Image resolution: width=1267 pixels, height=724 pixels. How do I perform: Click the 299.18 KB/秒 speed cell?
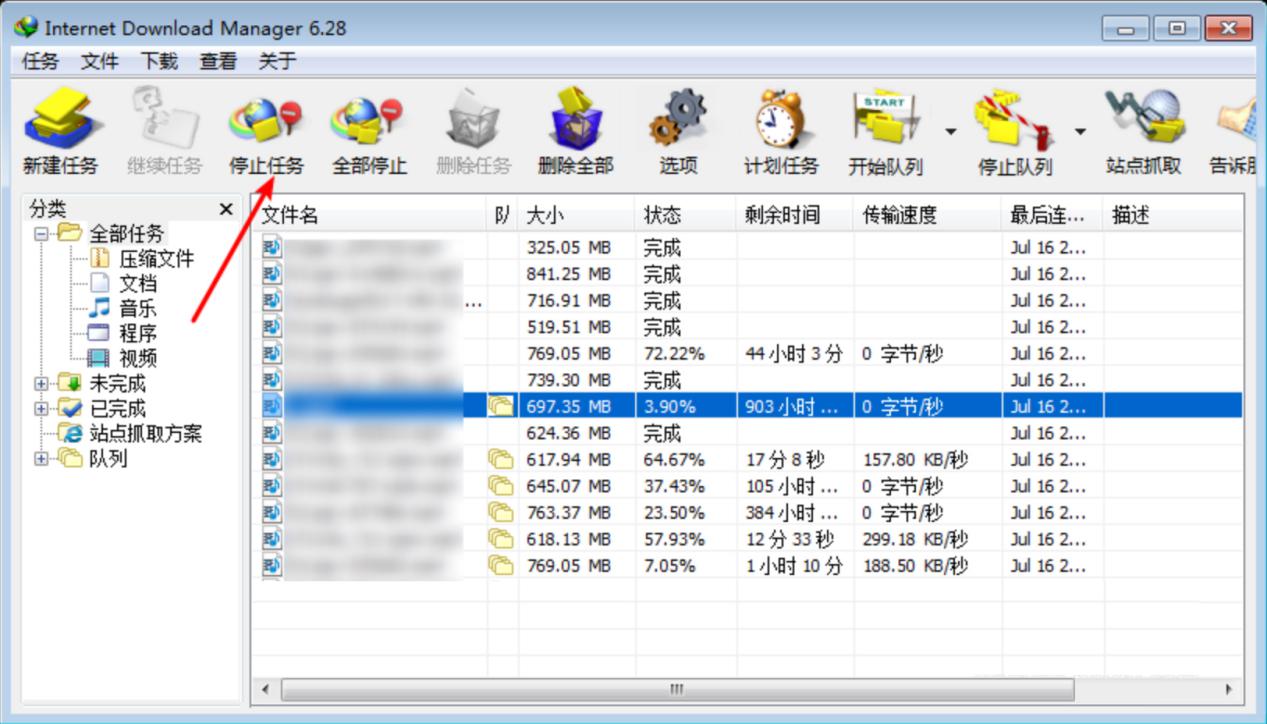pyautogui.click(x=928, y=539)
